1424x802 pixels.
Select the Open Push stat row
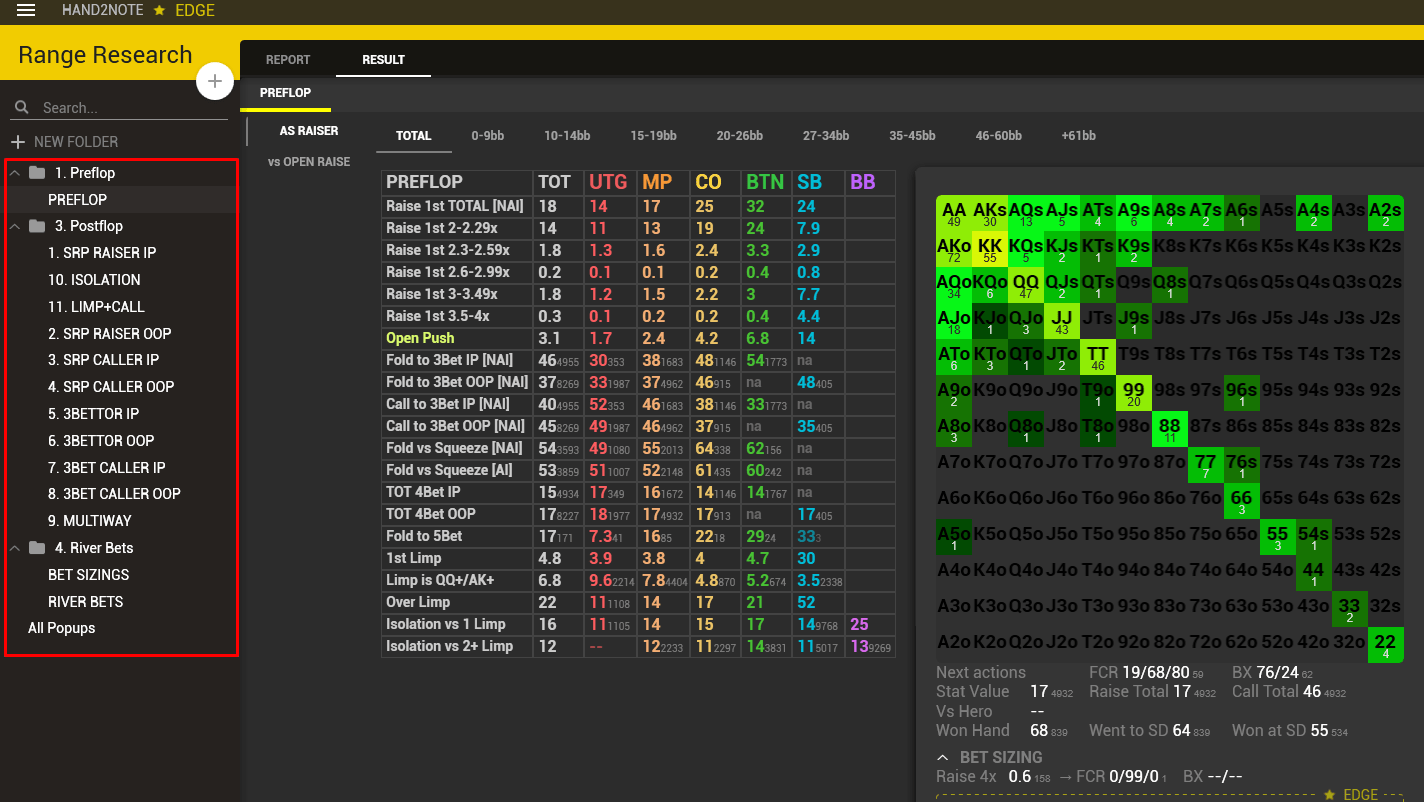(420, 338)
